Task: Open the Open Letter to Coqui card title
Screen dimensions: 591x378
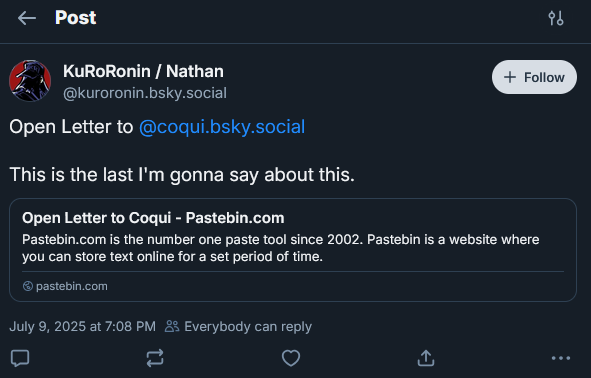Action: [153, 218]
